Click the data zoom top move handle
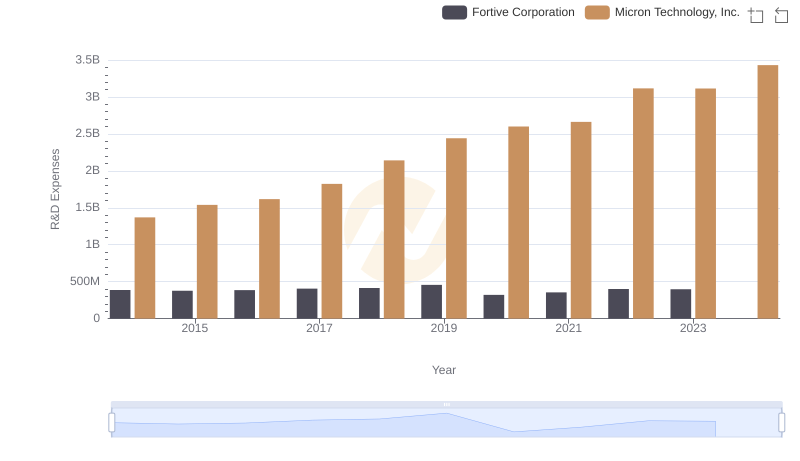 coord(446,404)
